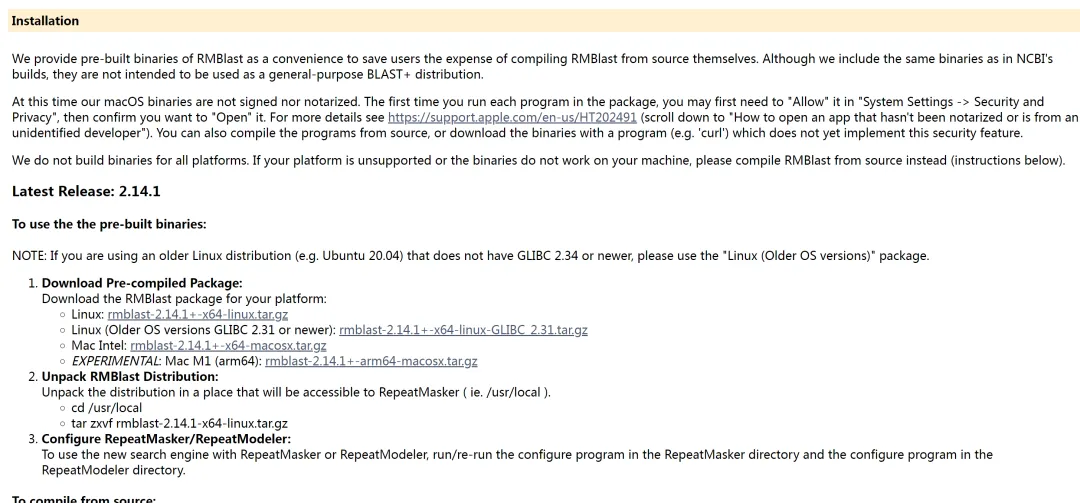The width and height of the screenshot is (1080, 503).
Task: Open the rmblast-2.14.1+-x64-linux.tar.gz download link
Action: click(x=198, y=314)
